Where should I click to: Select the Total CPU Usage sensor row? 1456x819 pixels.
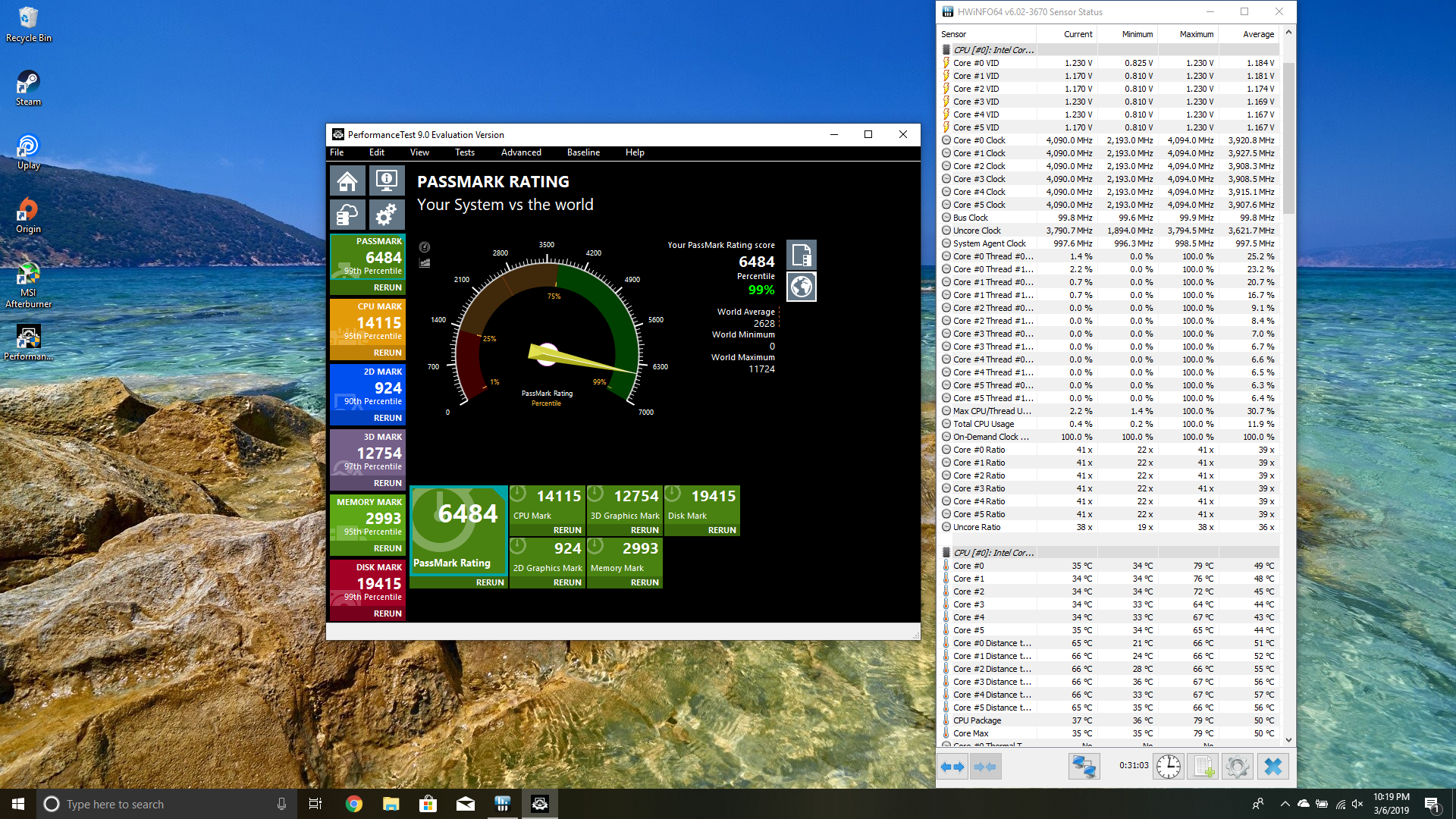1109,424
